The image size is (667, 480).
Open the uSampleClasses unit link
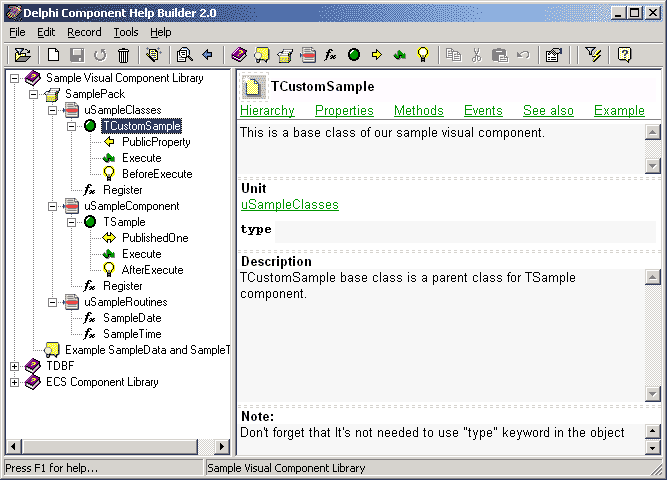(290, 205)
